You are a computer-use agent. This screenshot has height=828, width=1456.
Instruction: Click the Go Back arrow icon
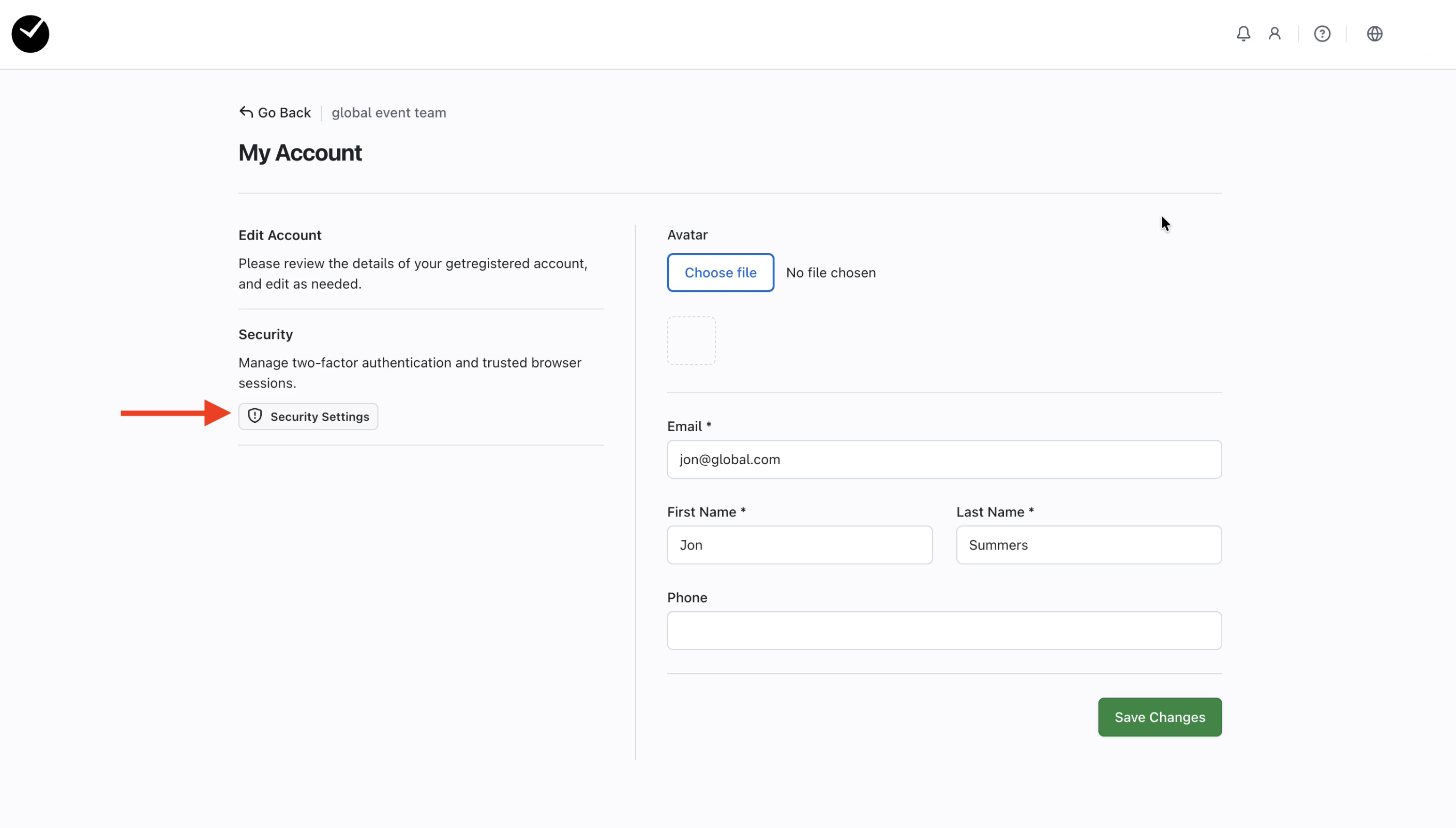click(246, 112)
